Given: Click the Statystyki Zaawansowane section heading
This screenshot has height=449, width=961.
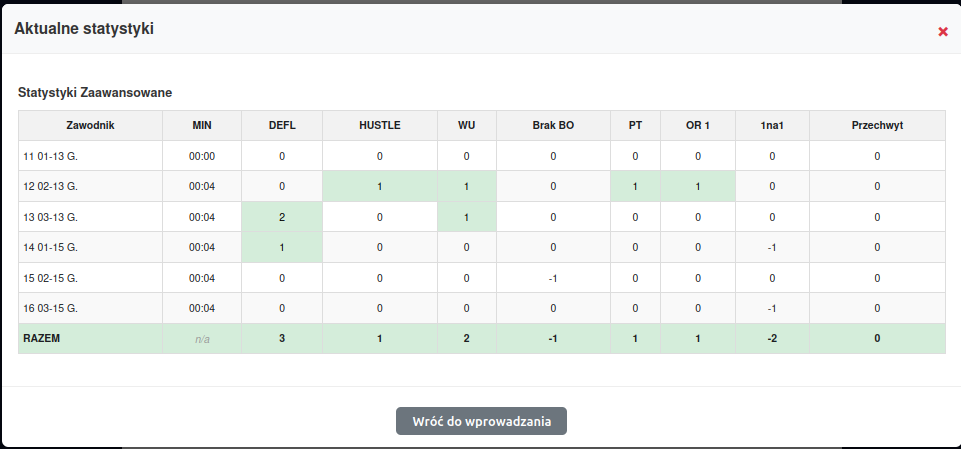Looking at the screenshot, I should coord(95,93).
